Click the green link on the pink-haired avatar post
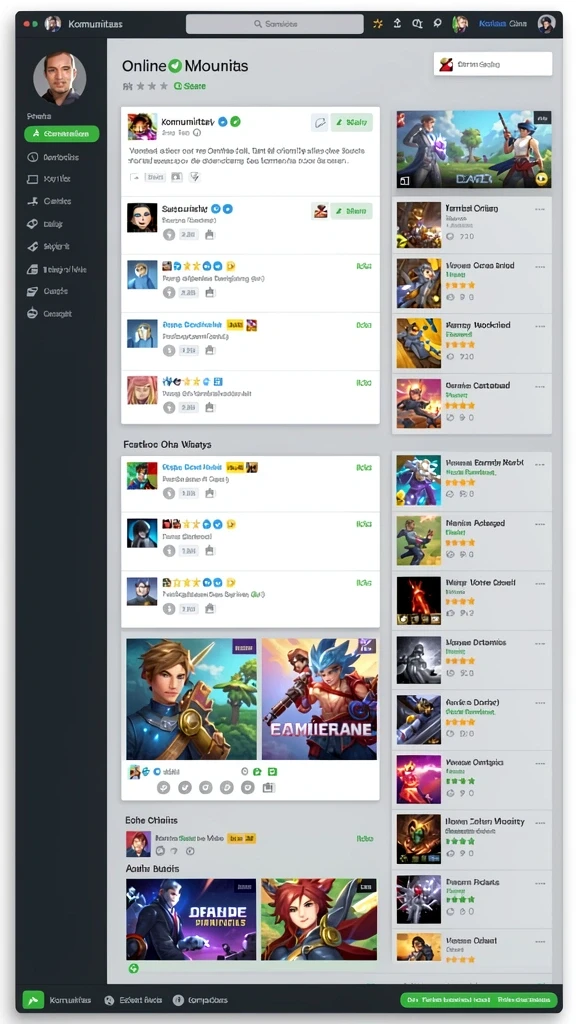Image resolution: width=576 pixels, height=1024 pixels. click(x=364, y=383)
